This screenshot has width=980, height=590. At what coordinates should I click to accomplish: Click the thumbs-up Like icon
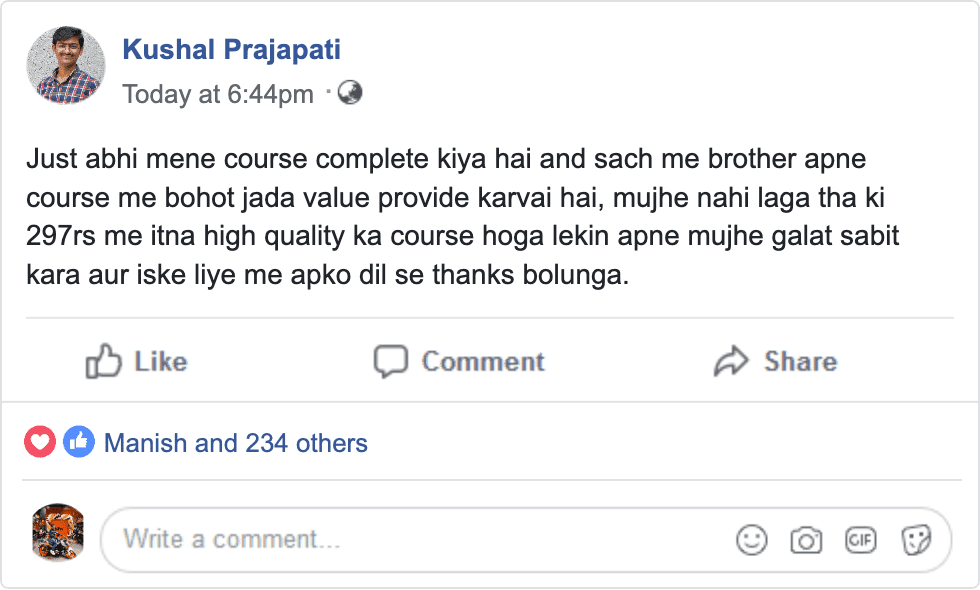coord(104,361)
